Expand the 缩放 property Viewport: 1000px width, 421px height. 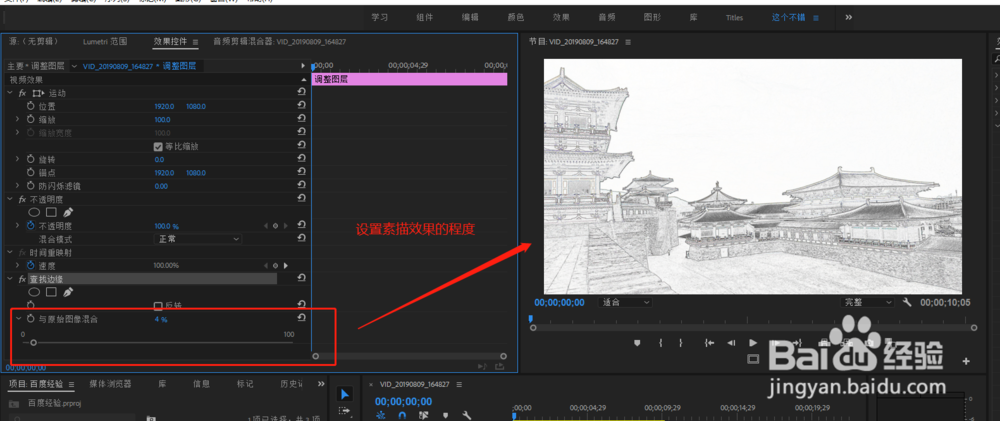tap(17, 120)
